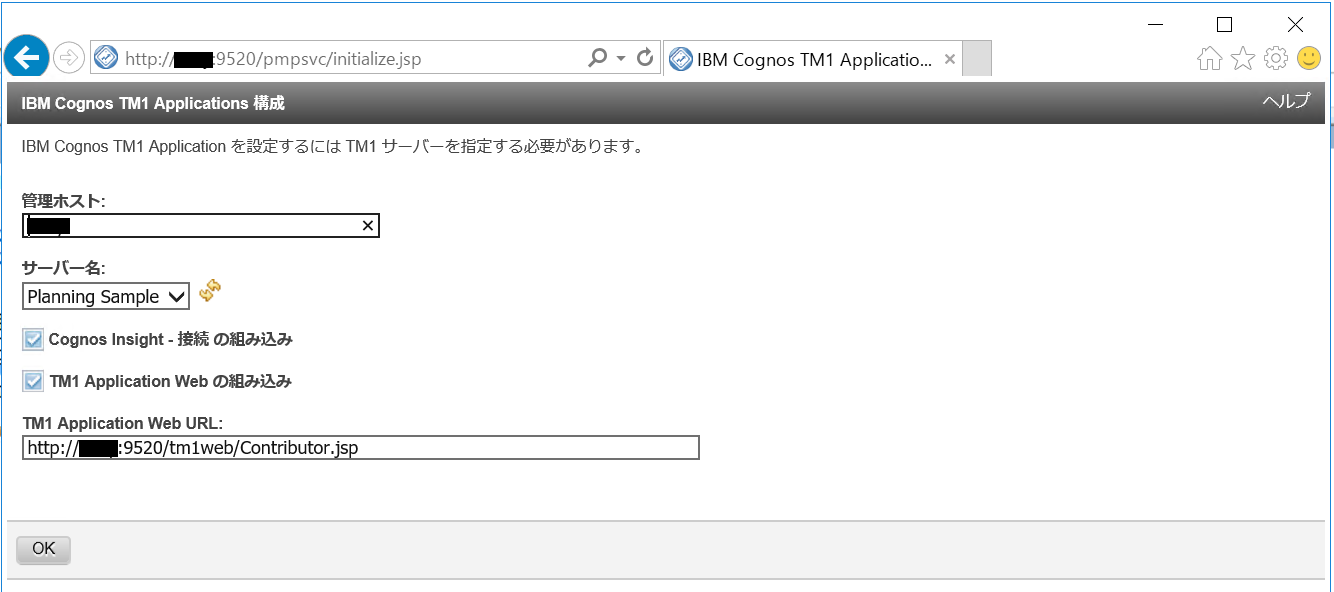
Task: Toggle TM1 Application Web の組み込み checkbox
Action: (x=34, y=381)
